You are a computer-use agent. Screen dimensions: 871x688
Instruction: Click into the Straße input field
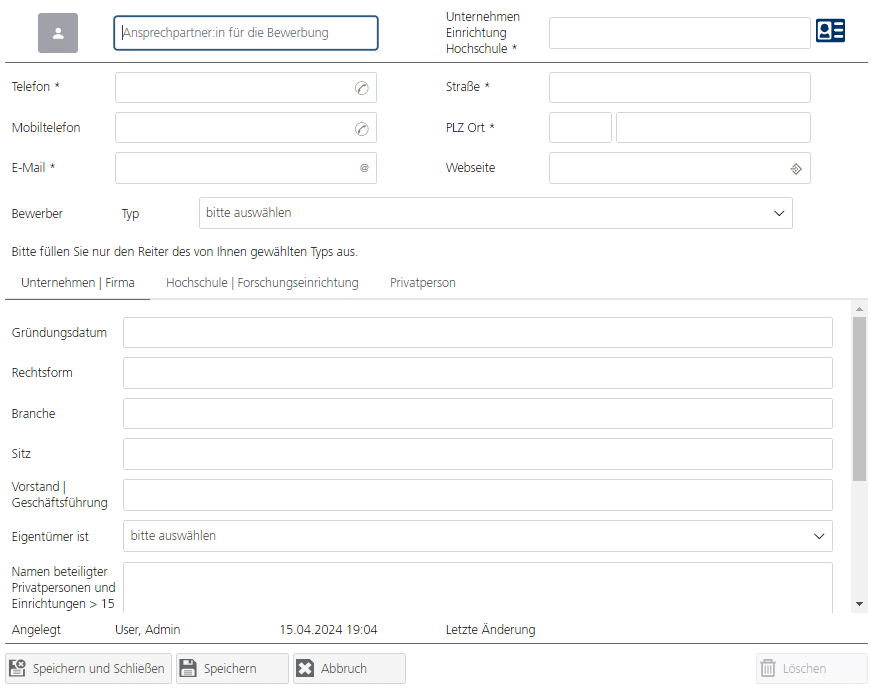pyautogui.click(x=680, y=88)
